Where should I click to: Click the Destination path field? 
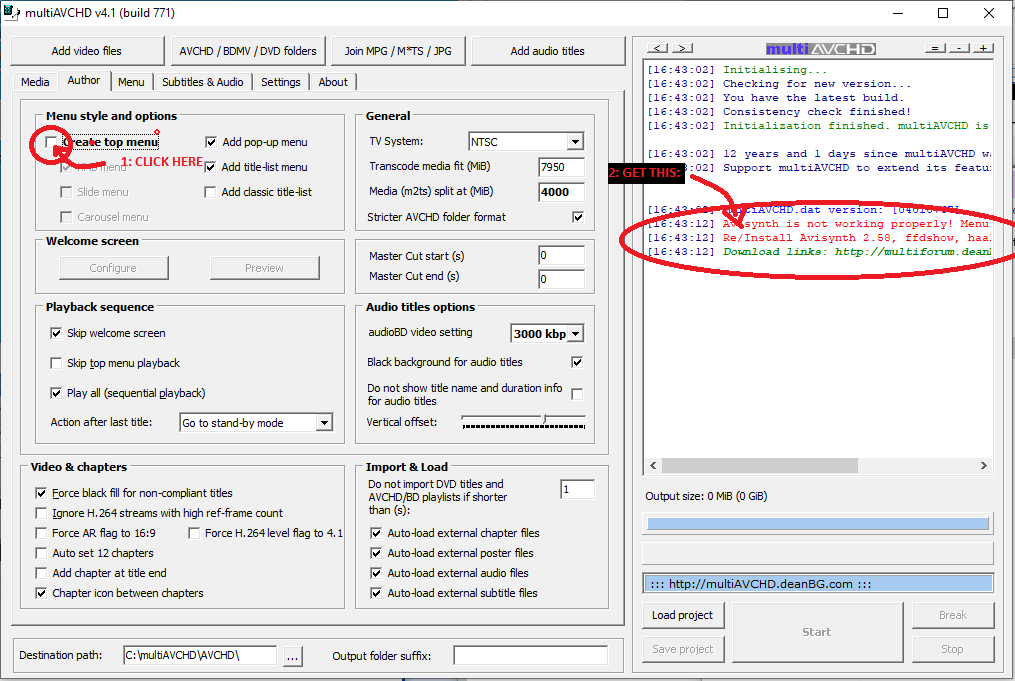click(200, 655)
